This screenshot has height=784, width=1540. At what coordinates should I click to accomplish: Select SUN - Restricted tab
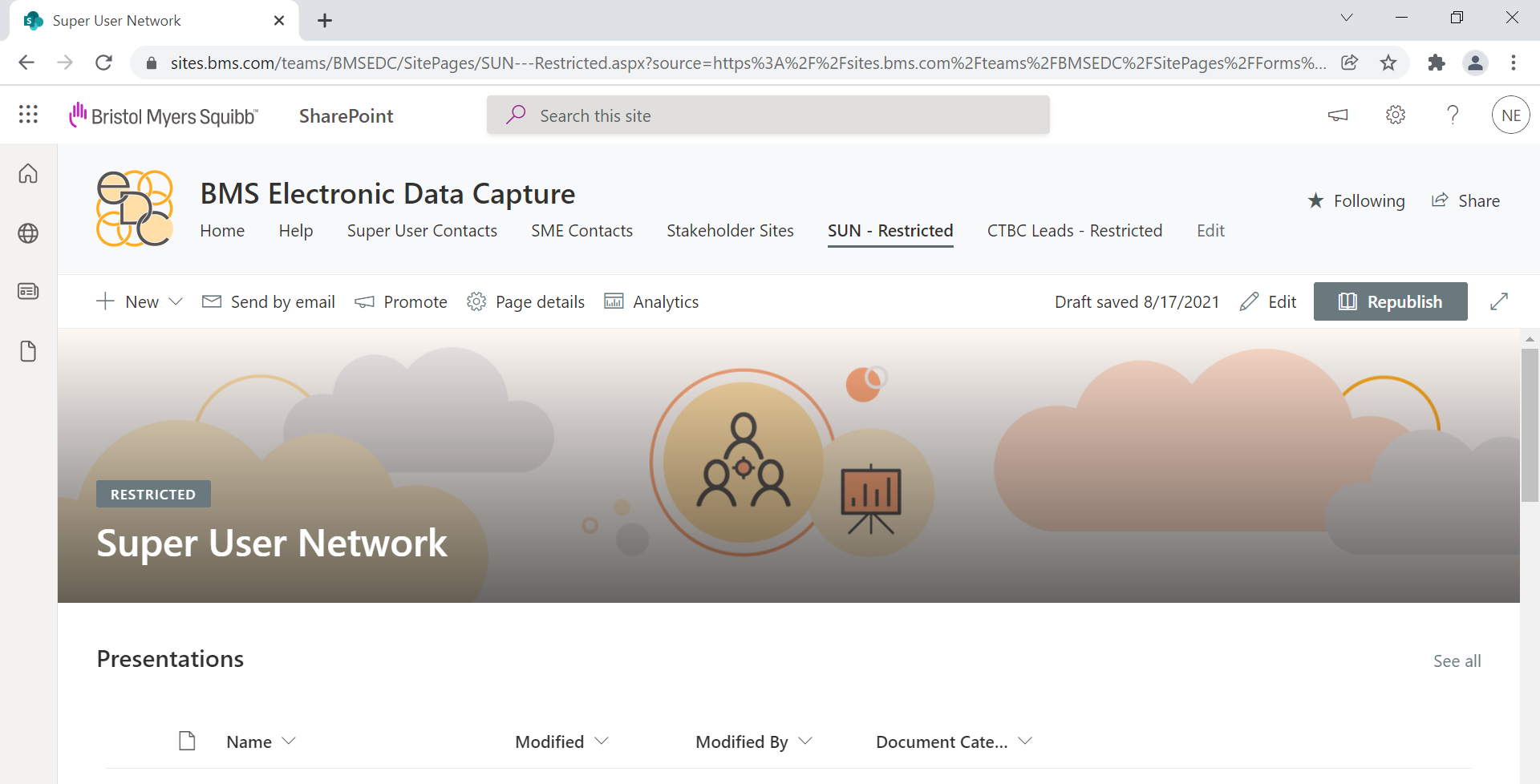click(890, 231)
